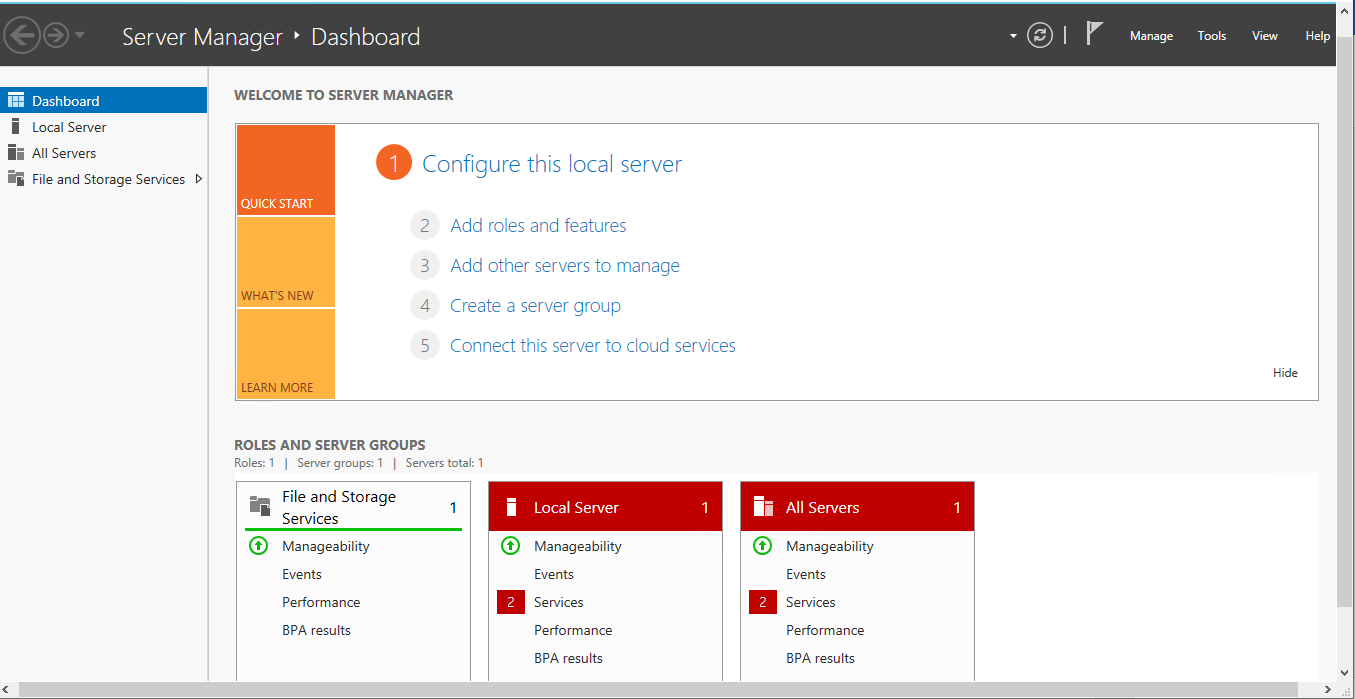Select Local Server in the sidebar
The height and width of the screenshot is (699, 1355).
pyautogui.click(x=69, y=127)
